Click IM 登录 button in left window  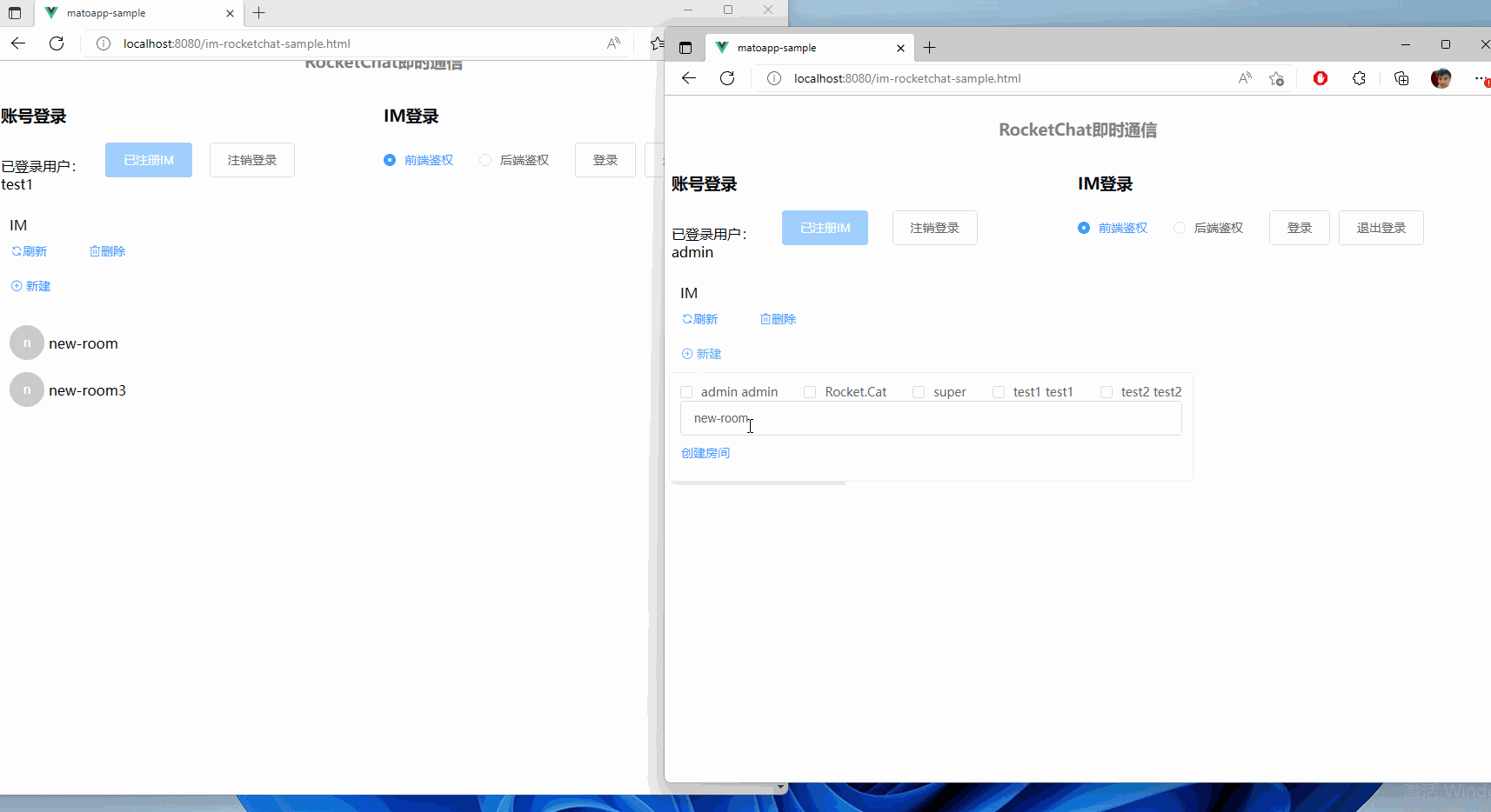[605, 160]
